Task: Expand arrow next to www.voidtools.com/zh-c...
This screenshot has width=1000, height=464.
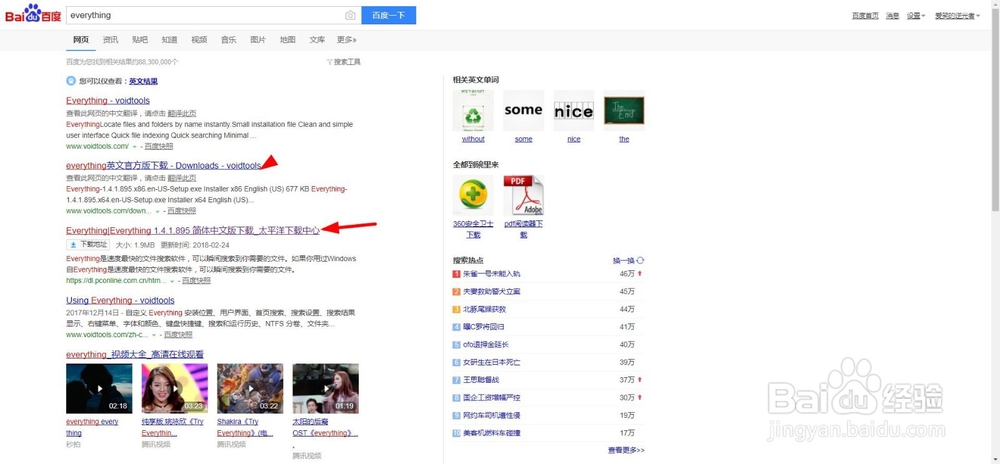Action: click(x=154, y=335)
